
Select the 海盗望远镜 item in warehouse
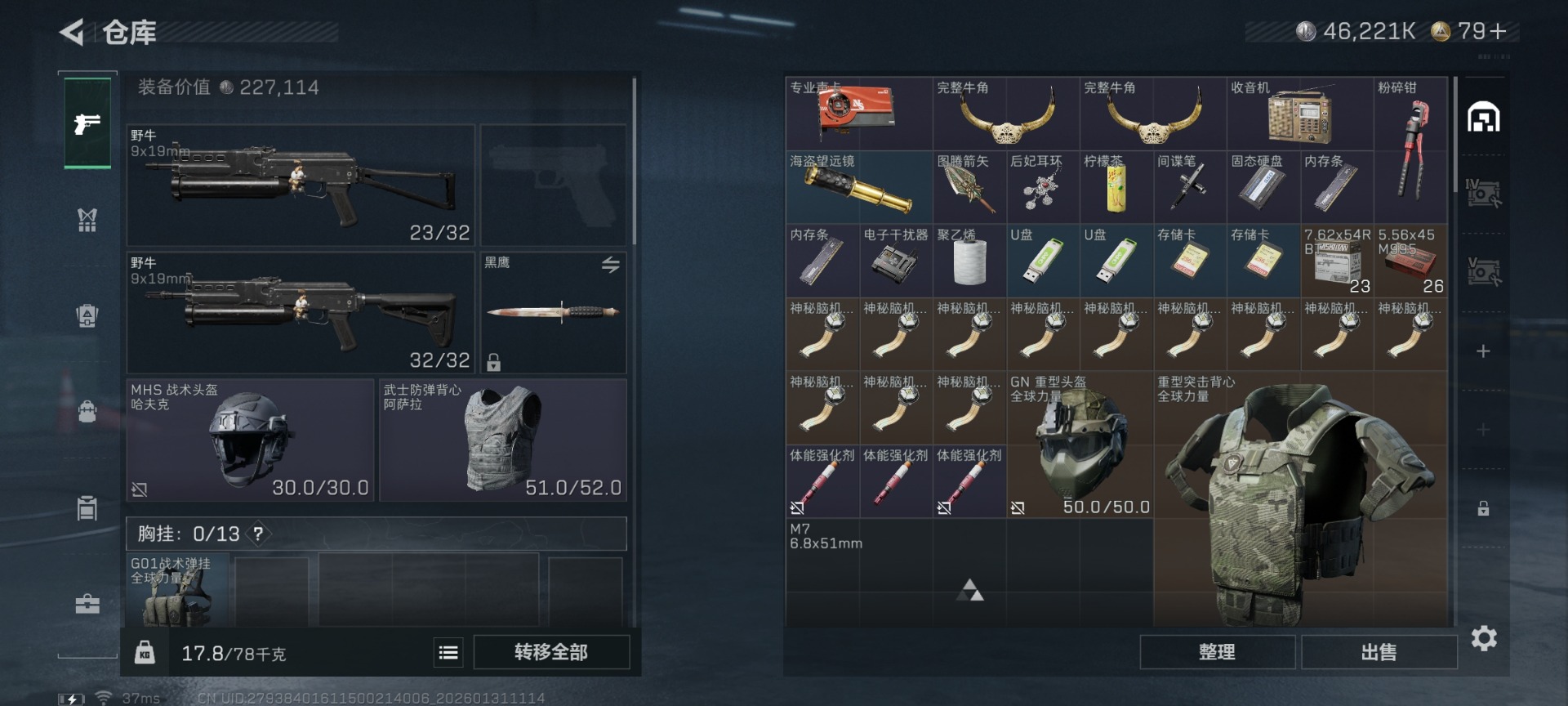point(859,187)
